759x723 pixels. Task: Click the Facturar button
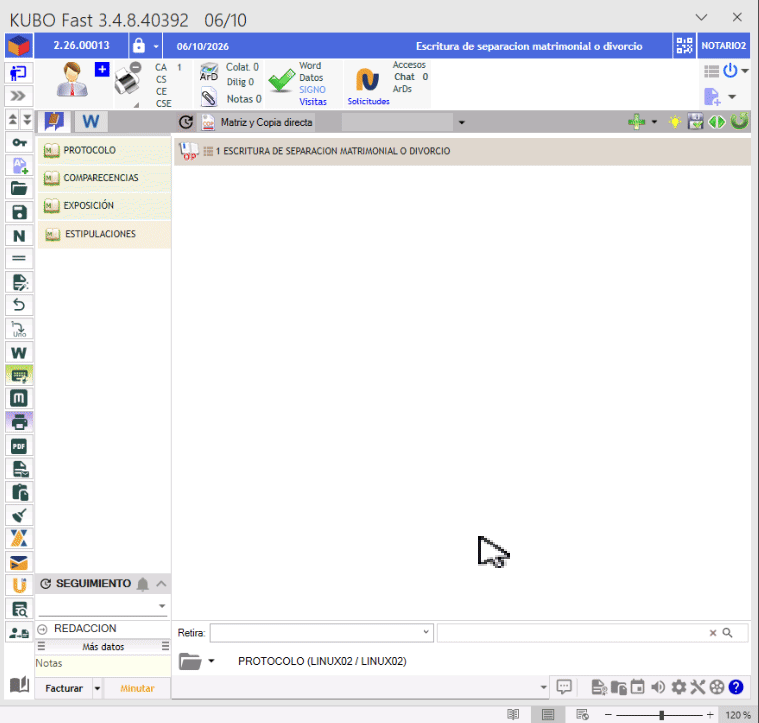click(64, 688)
